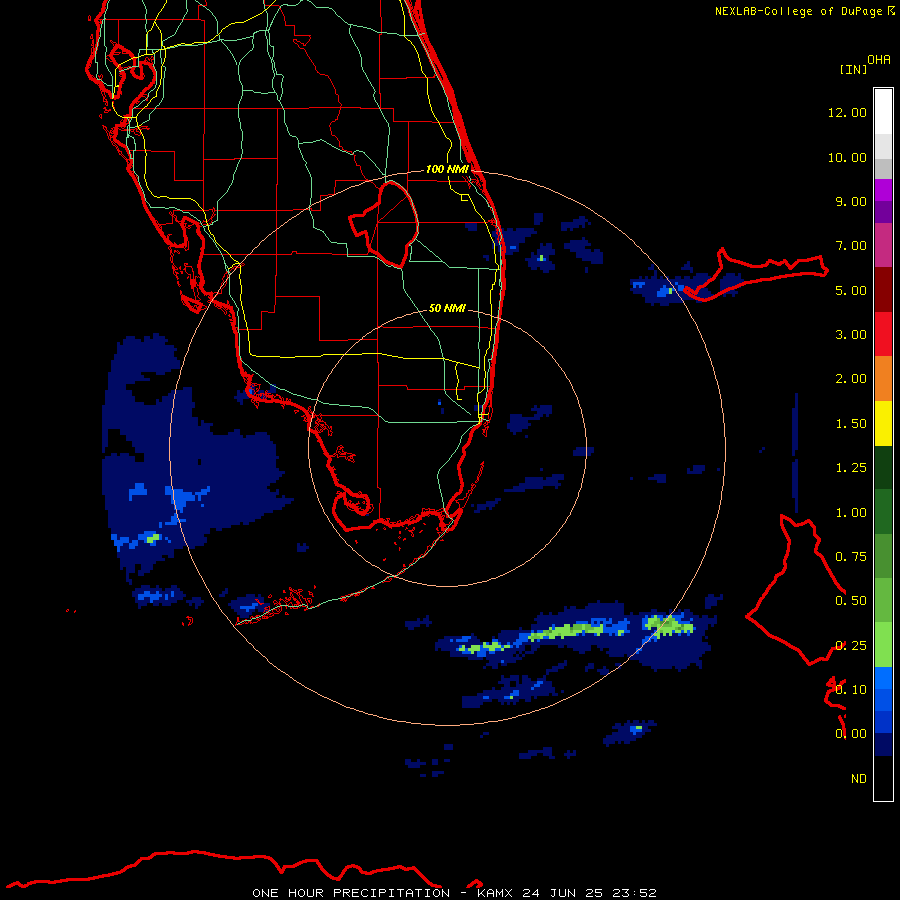Click the 50 NMI range ring label
900x900 pixels.
447,308
